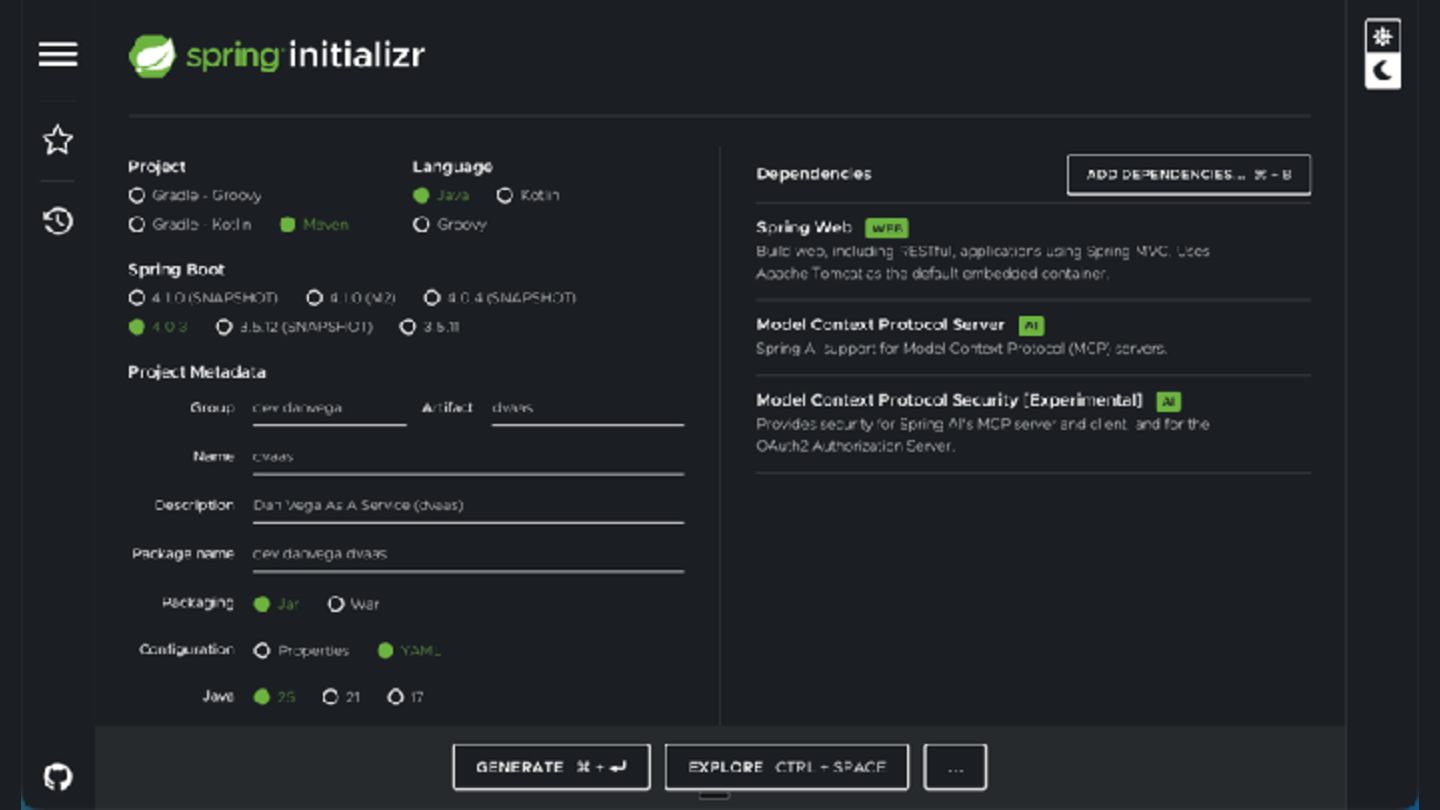This screenshot has width=1440, height=810.
Task: Open the GitHub icon link
Action: point(58,777)
